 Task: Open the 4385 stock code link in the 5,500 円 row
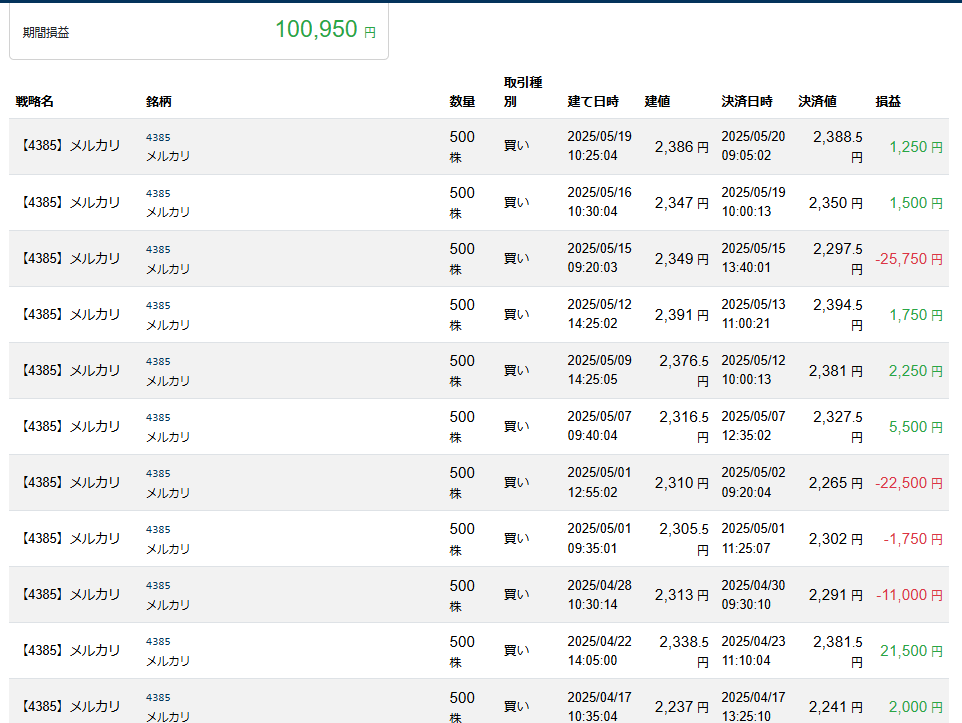point(158,417)
